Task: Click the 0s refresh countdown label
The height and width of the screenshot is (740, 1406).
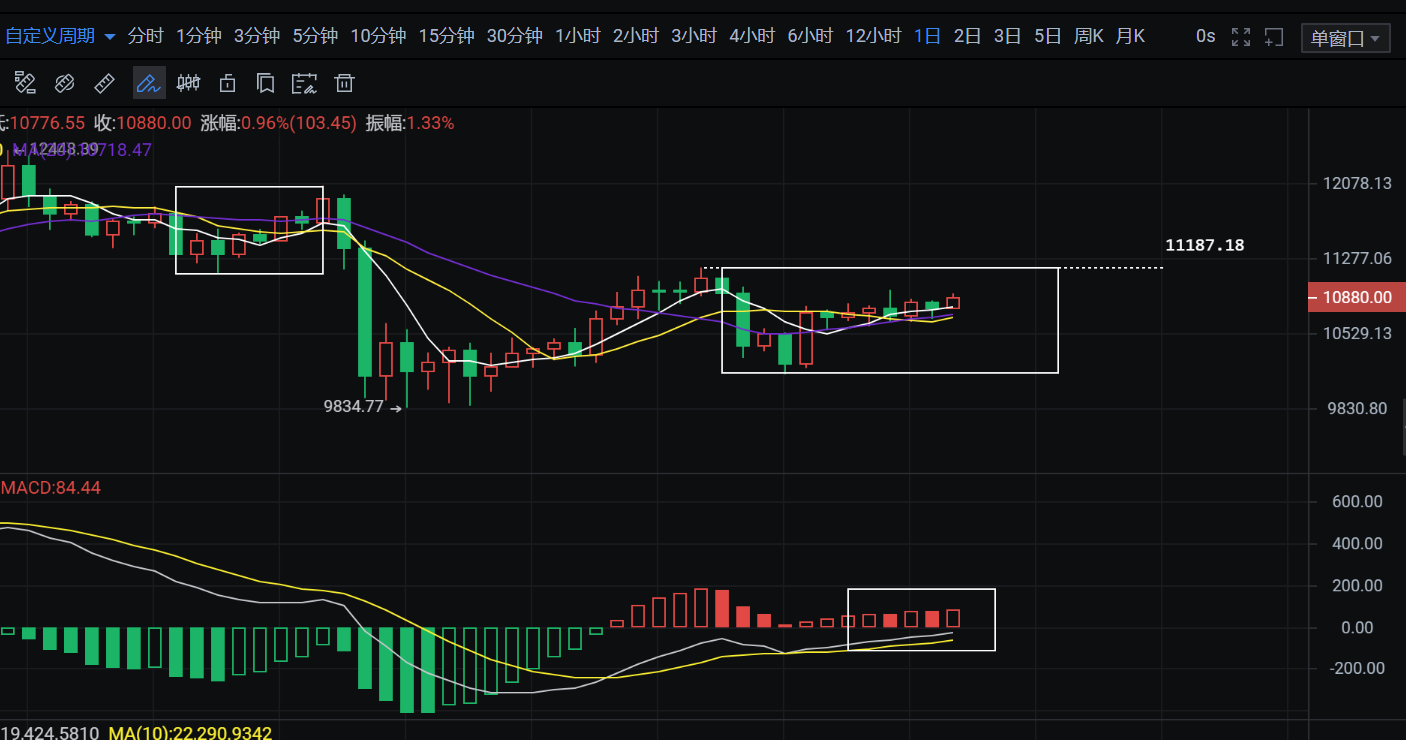Action: click(x=1205, y=37)
